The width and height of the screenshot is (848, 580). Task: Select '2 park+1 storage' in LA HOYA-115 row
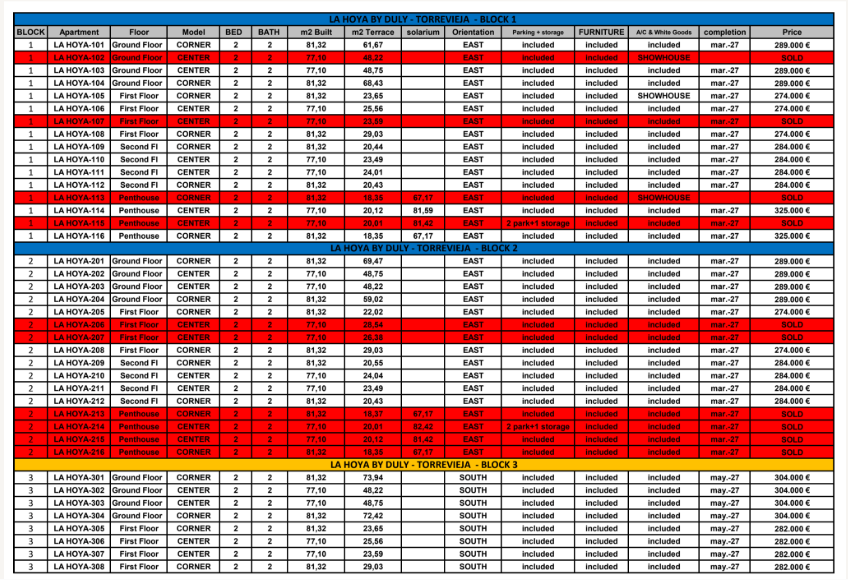click(x=537, y=224)
